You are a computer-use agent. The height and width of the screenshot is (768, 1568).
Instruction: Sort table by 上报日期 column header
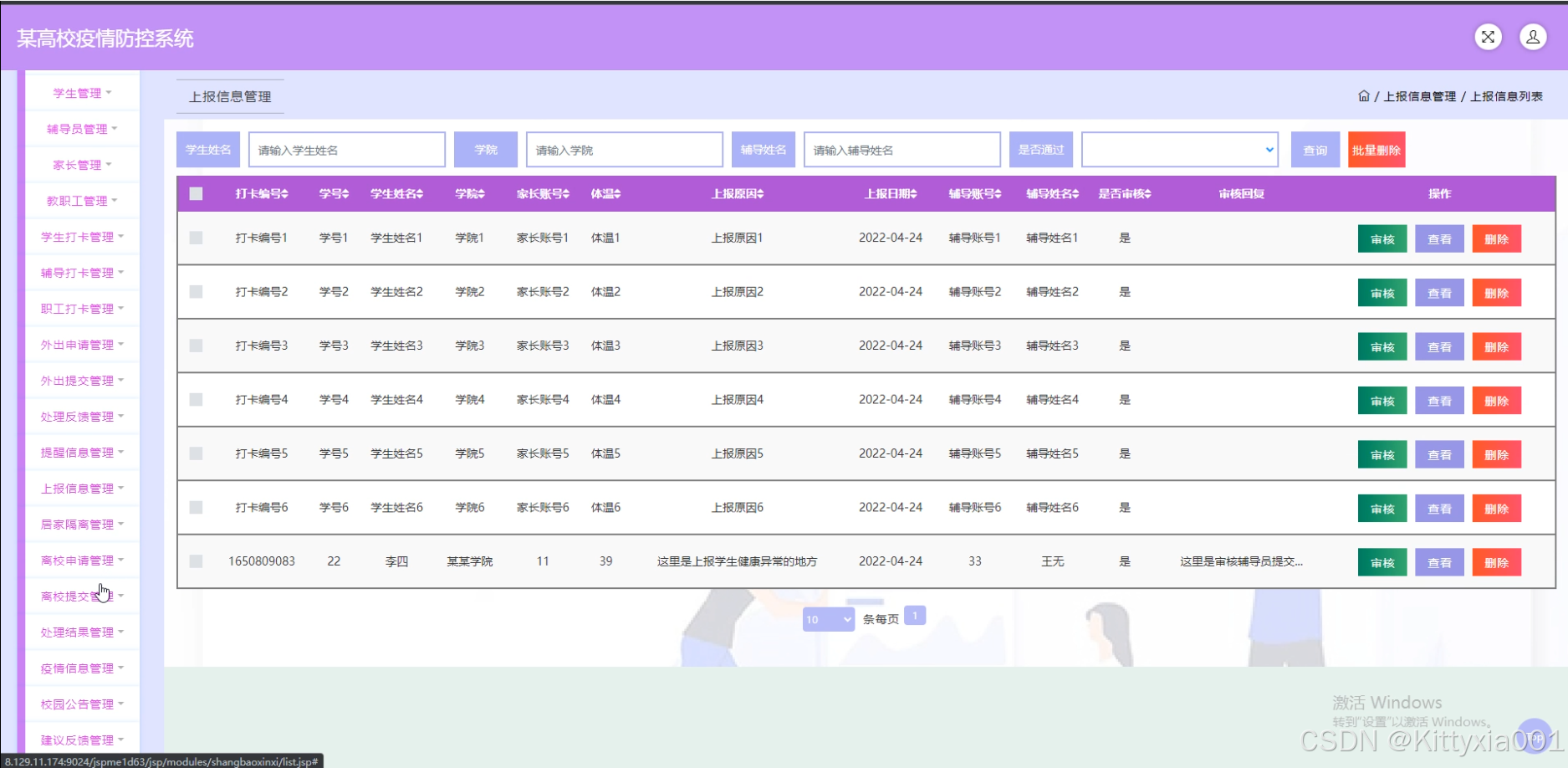point(890,194)
